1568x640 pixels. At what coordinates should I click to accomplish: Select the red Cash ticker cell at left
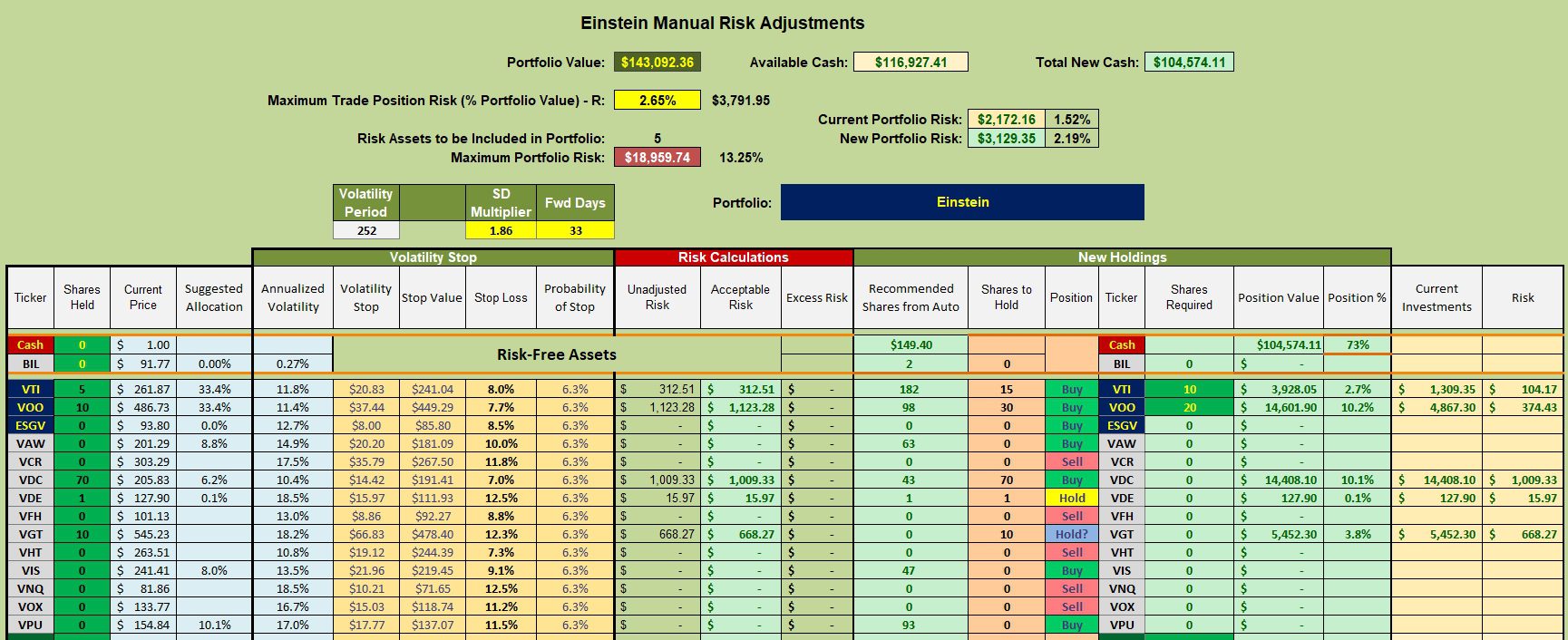click(x=30, y=344)
